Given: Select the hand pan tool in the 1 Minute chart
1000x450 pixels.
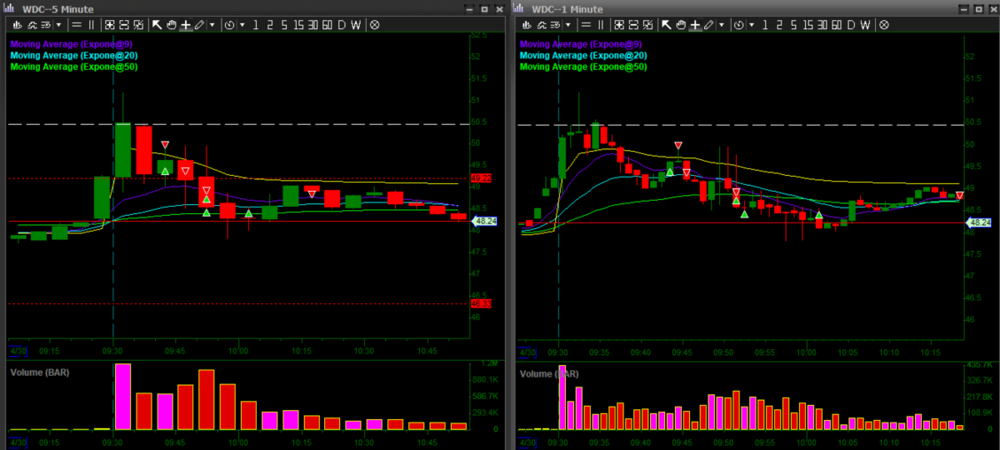Looking at the screenshot, I should pos(681,23).
